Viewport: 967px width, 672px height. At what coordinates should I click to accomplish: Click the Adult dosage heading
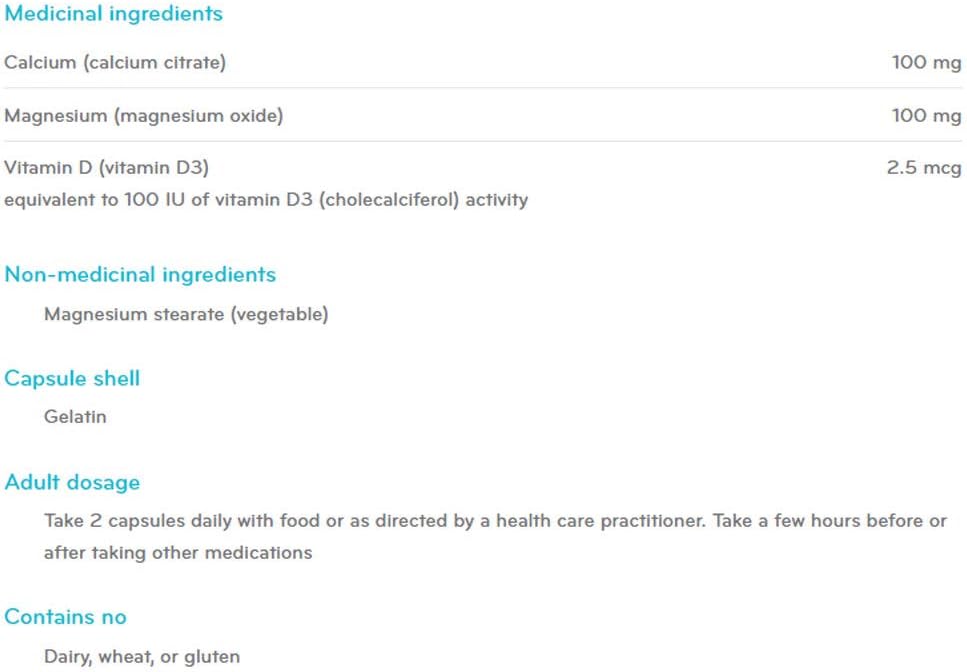click(72, 483)
